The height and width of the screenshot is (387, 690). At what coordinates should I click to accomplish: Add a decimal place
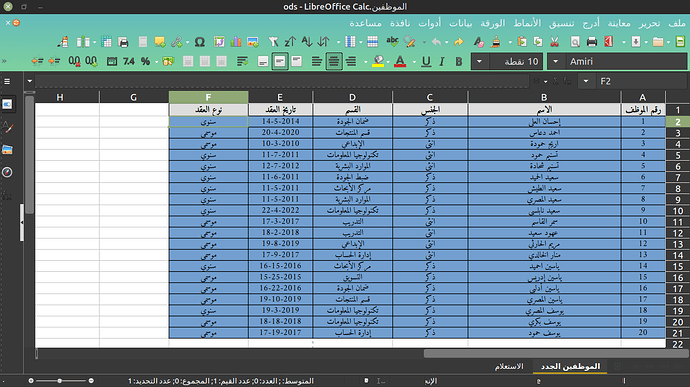91,61
